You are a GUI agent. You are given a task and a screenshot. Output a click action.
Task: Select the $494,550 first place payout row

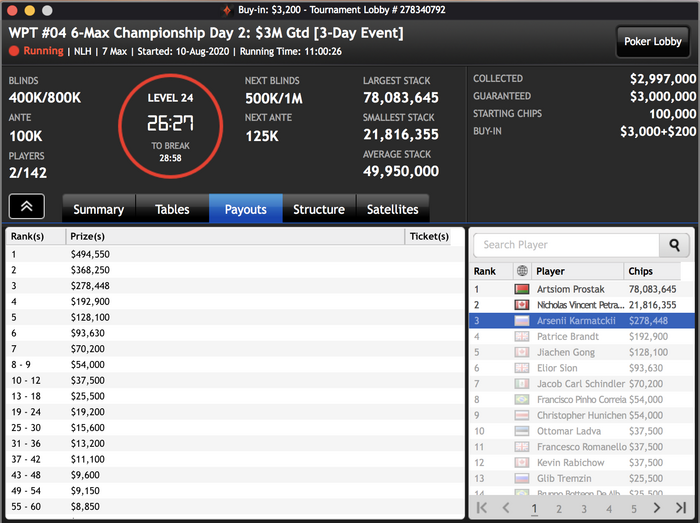pyautogui.click(x=235, y=254)
